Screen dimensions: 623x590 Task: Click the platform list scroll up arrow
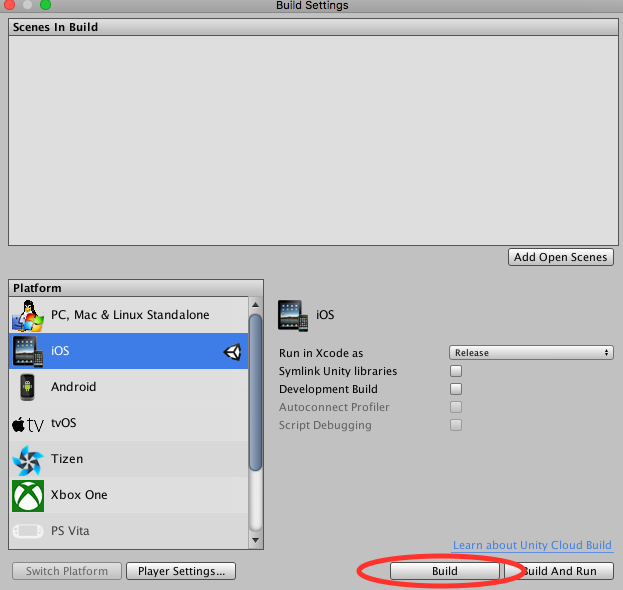click(x=255, y=305)
